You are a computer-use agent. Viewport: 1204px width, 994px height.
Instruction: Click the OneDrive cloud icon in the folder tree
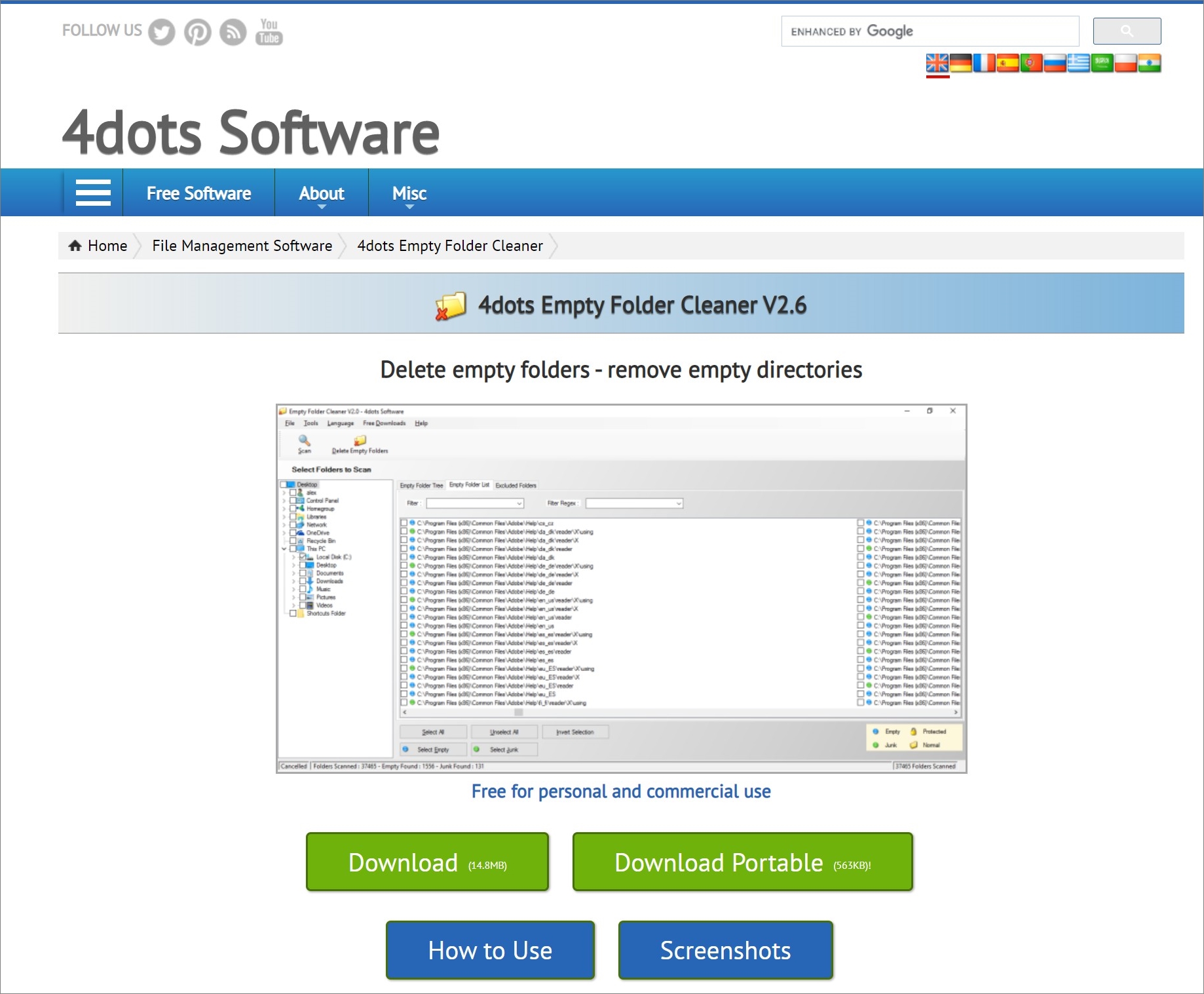[301, 533]
